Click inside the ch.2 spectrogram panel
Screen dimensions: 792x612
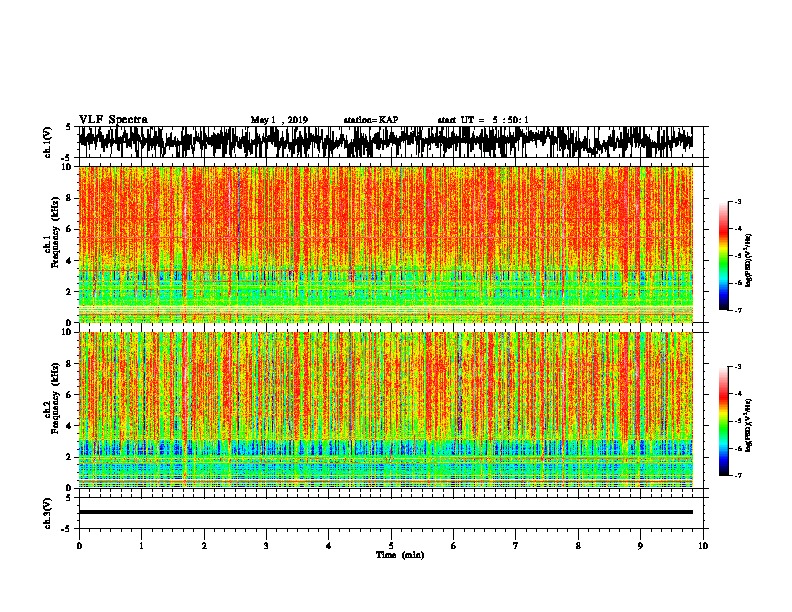(385, 410)
